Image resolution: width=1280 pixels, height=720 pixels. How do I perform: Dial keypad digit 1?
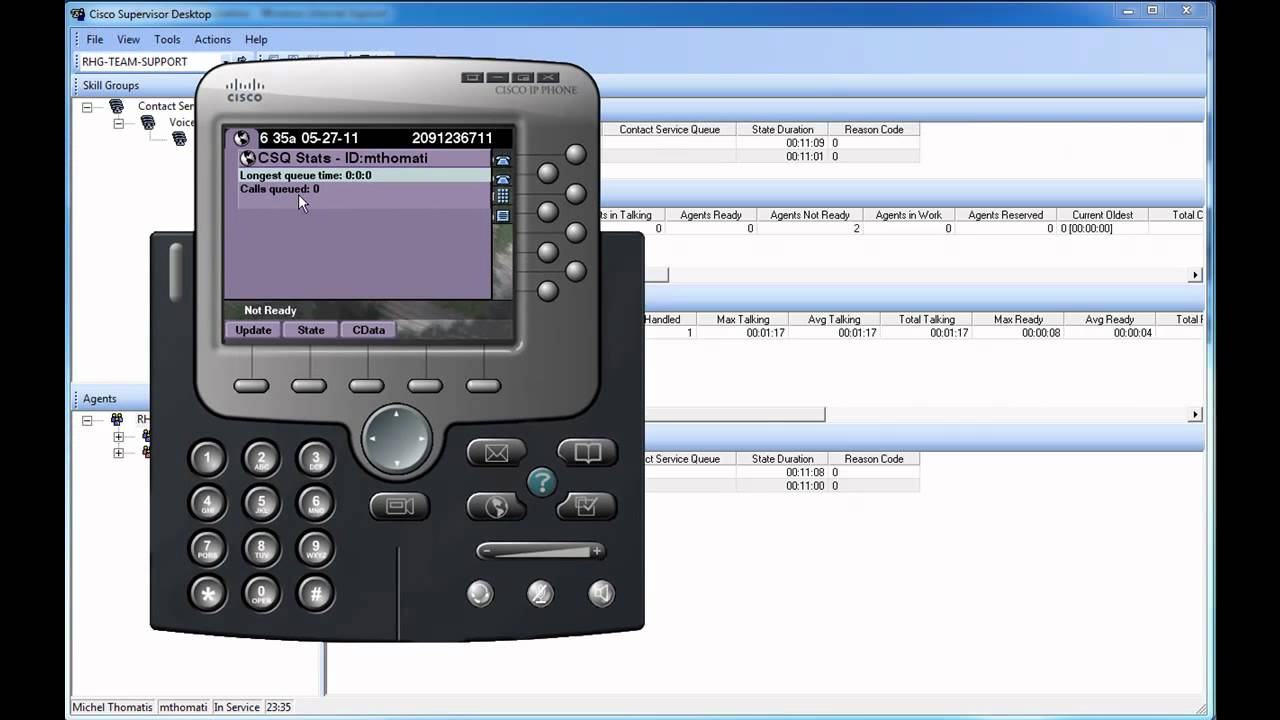point(207,459)
